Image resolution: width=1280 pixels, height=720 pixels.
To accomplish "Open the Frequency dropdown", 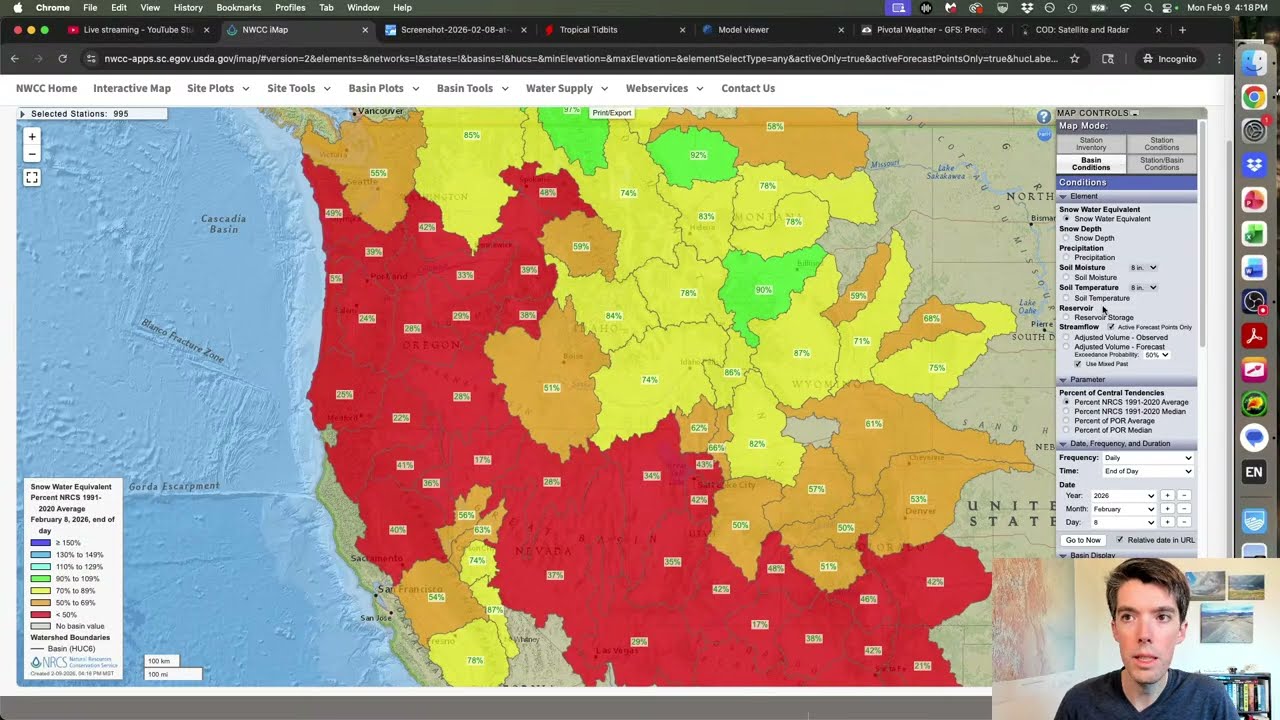I will pyautogui.click(x=1148, y=458).
